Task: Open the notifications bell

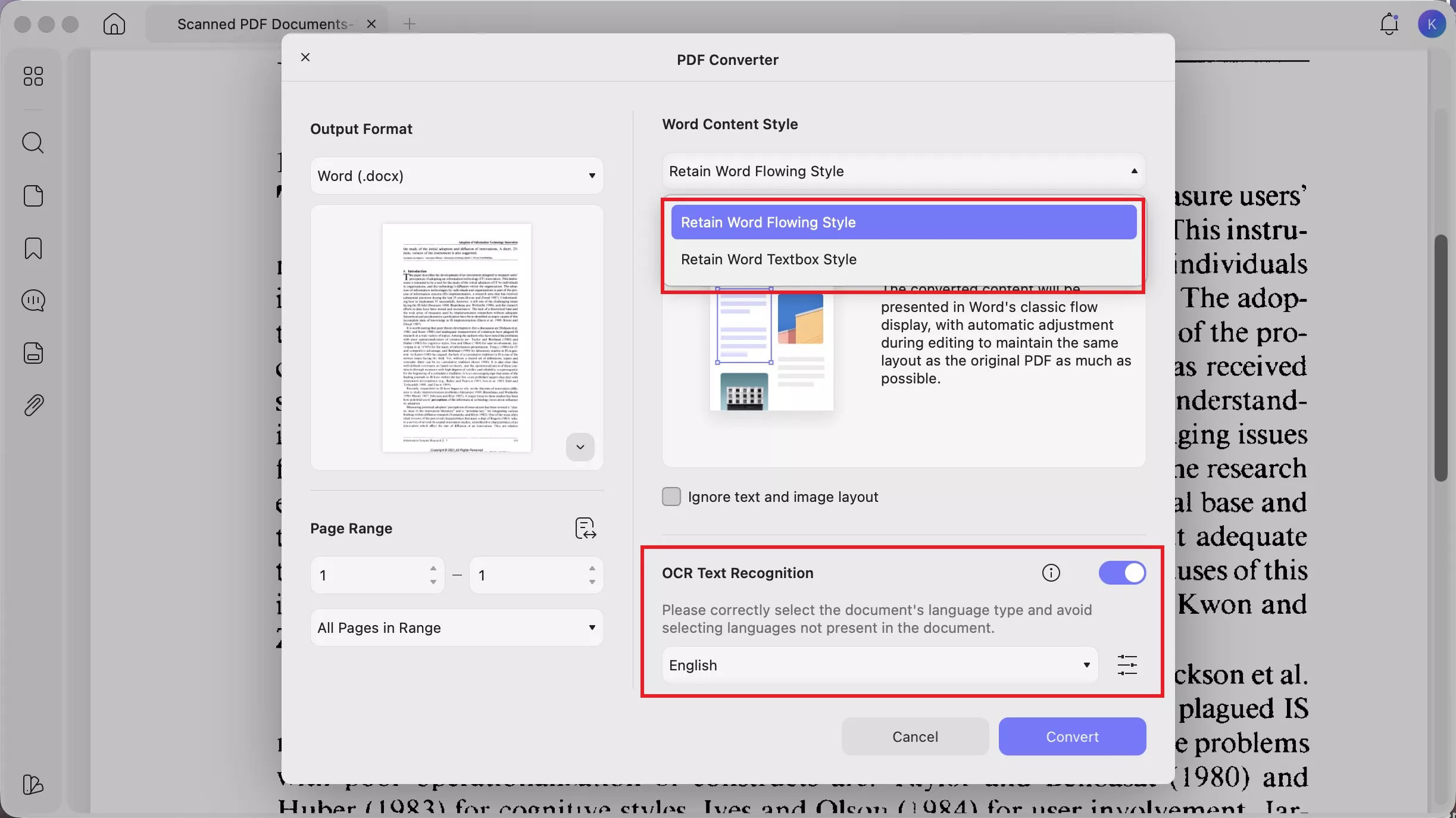Action: pos(1389,24)
